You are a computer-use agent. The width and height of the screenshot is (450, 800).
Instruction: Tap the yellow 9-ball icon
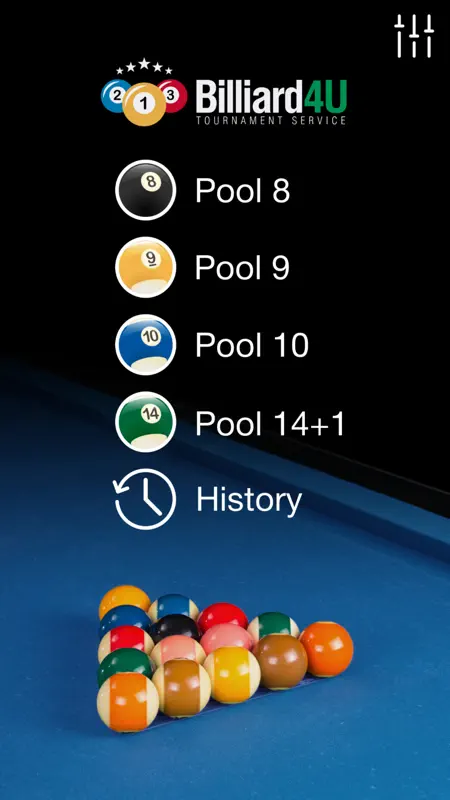[x=146, y=267]
